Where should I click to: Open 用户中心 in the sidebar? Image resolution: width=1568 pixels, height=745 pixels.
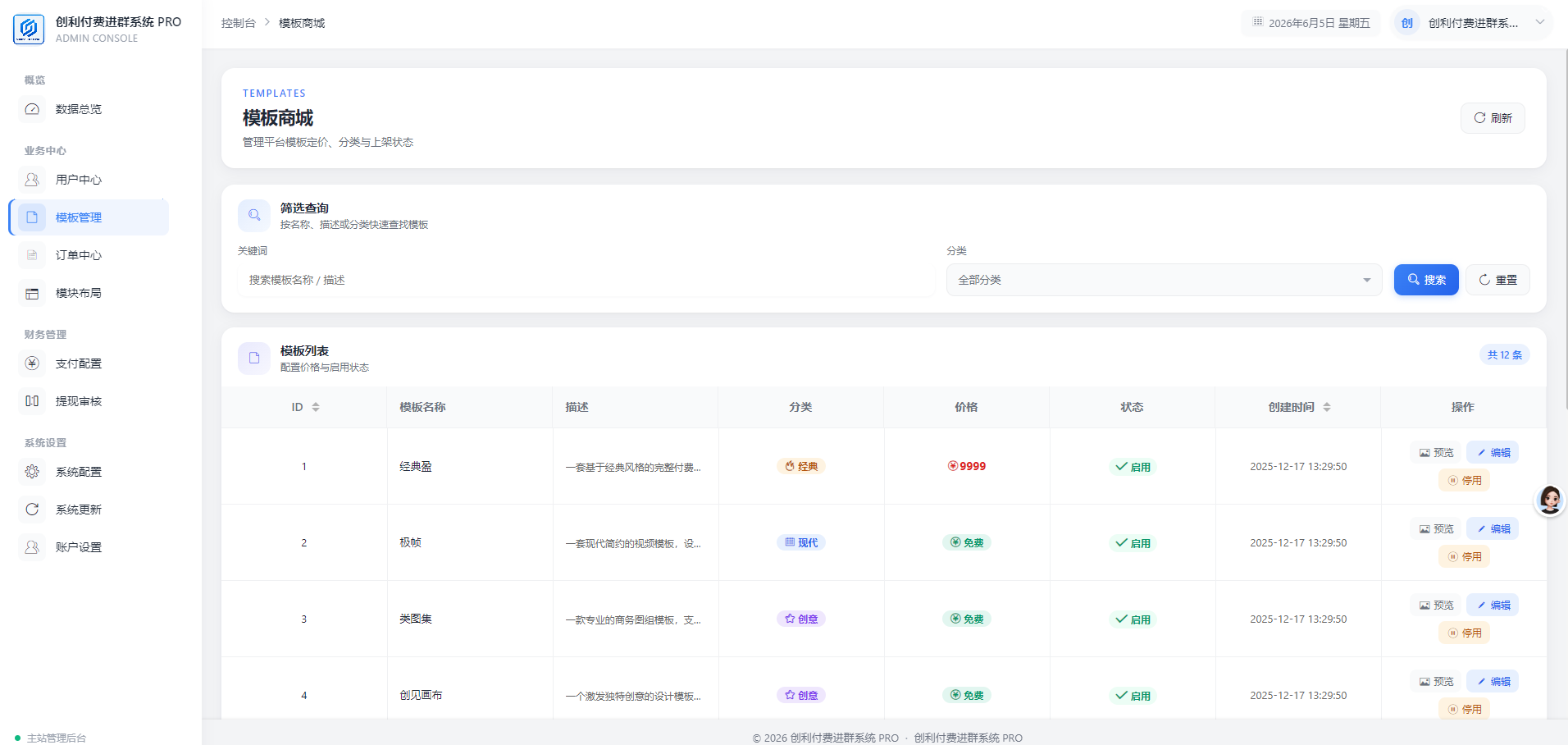pyautogui.click(x=89, y=180)
